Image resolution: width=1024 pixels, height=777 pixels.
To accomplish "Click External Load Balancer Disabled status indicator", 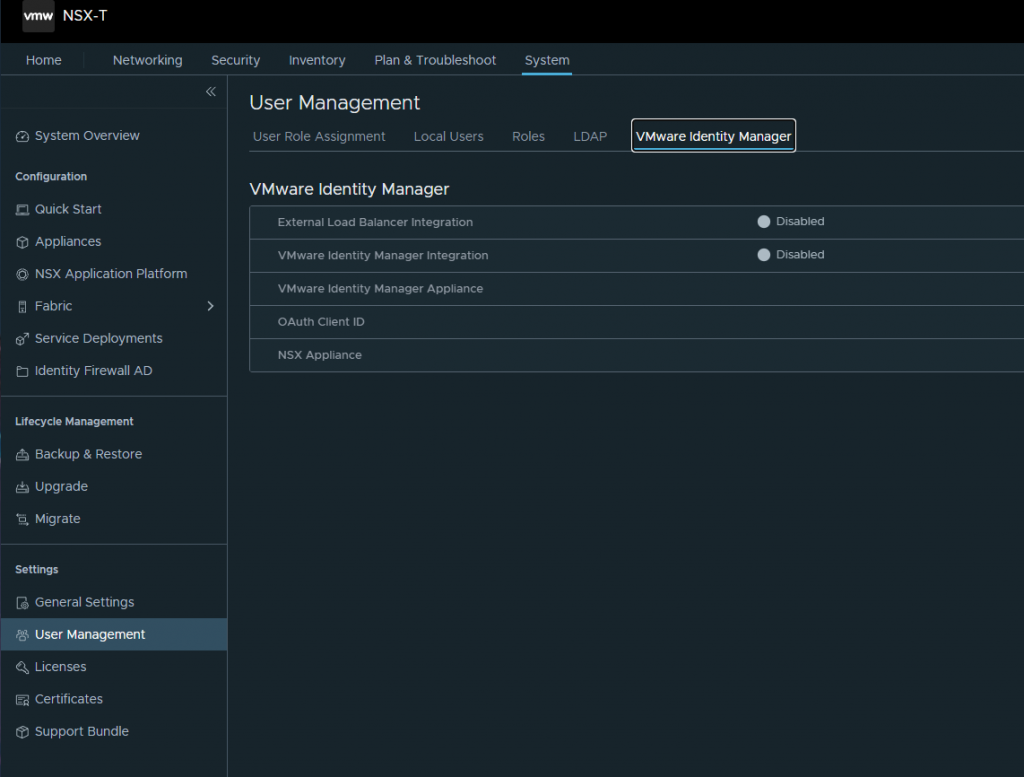I will [x=764, y=222].
